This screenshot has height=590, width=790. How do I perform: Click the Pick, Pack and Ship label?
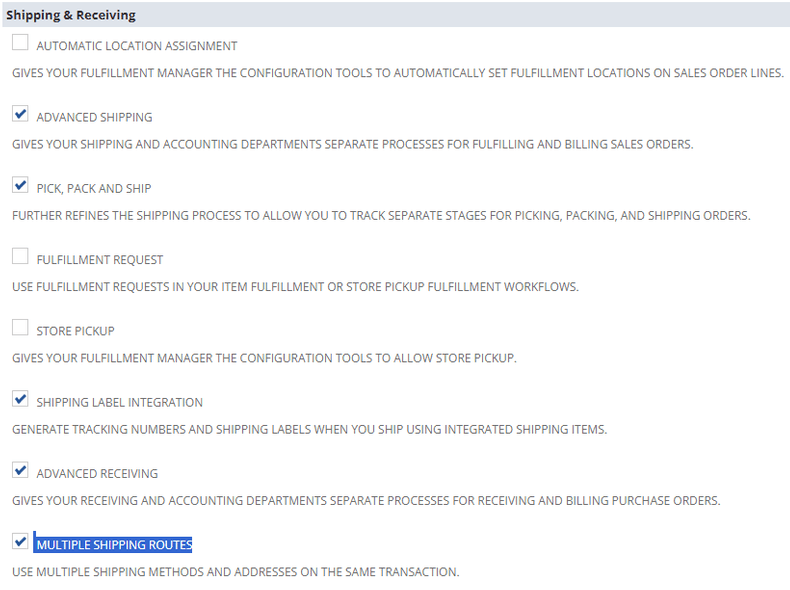[94, 188]
